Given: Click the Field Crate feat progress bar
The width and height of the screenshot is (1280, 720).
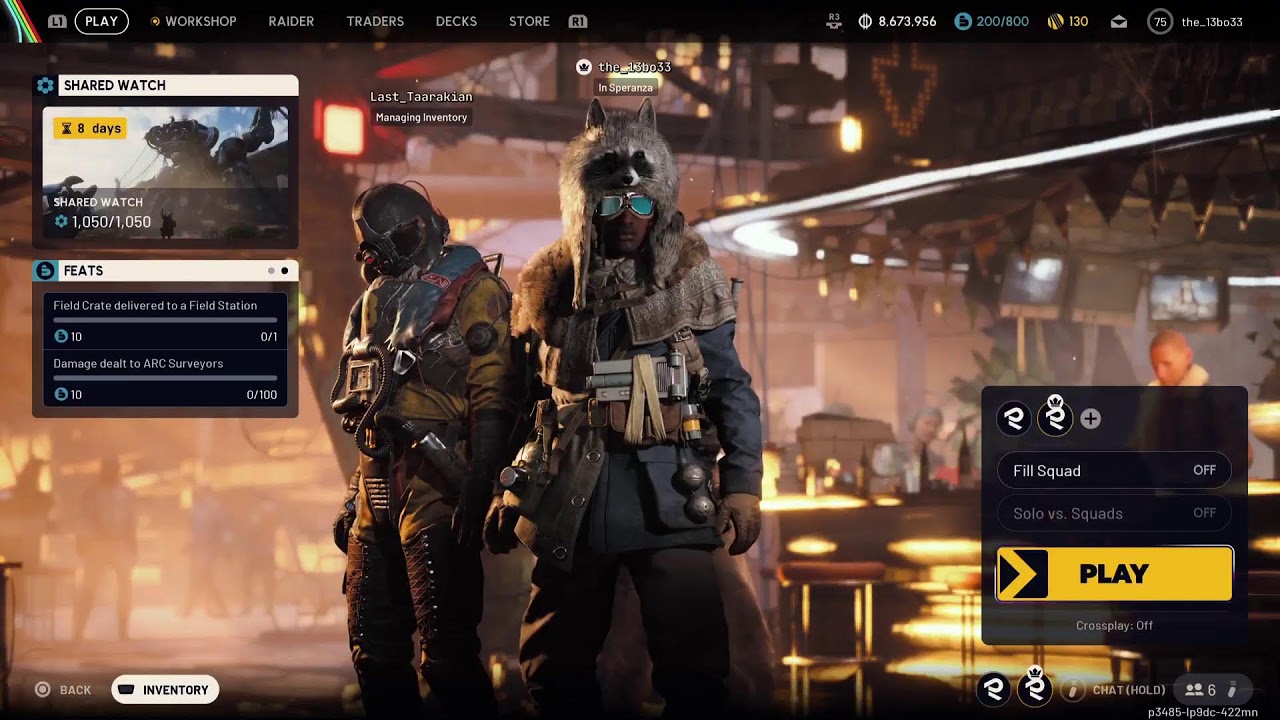Looking at the screenshot, I should click(165, 320).
